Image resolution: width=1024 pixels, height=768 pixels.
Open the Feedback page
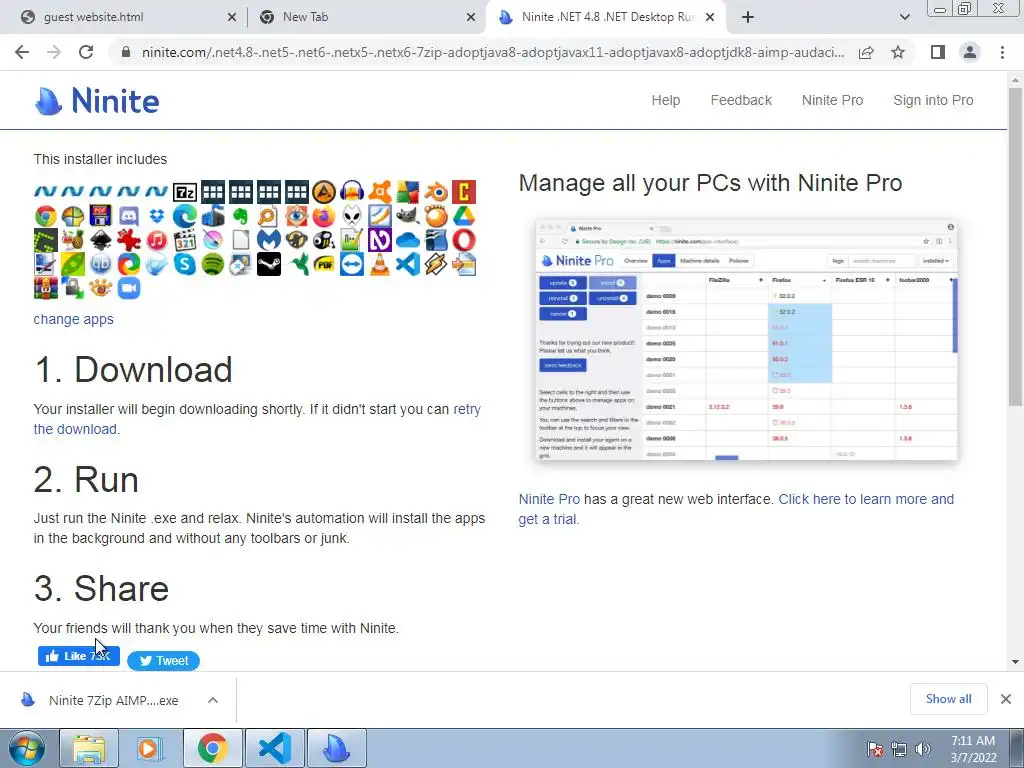[741, 100]
